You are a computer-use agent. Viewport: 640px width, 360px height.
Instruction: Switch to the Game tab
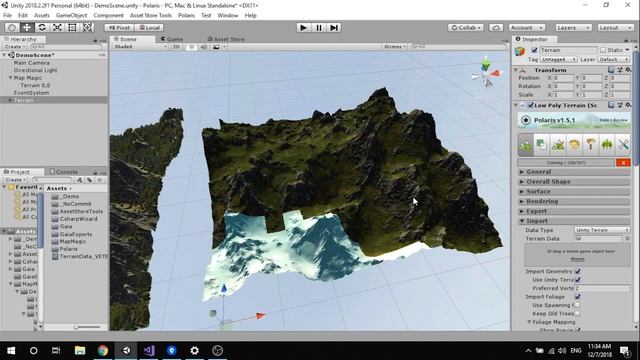click(171, 39)
